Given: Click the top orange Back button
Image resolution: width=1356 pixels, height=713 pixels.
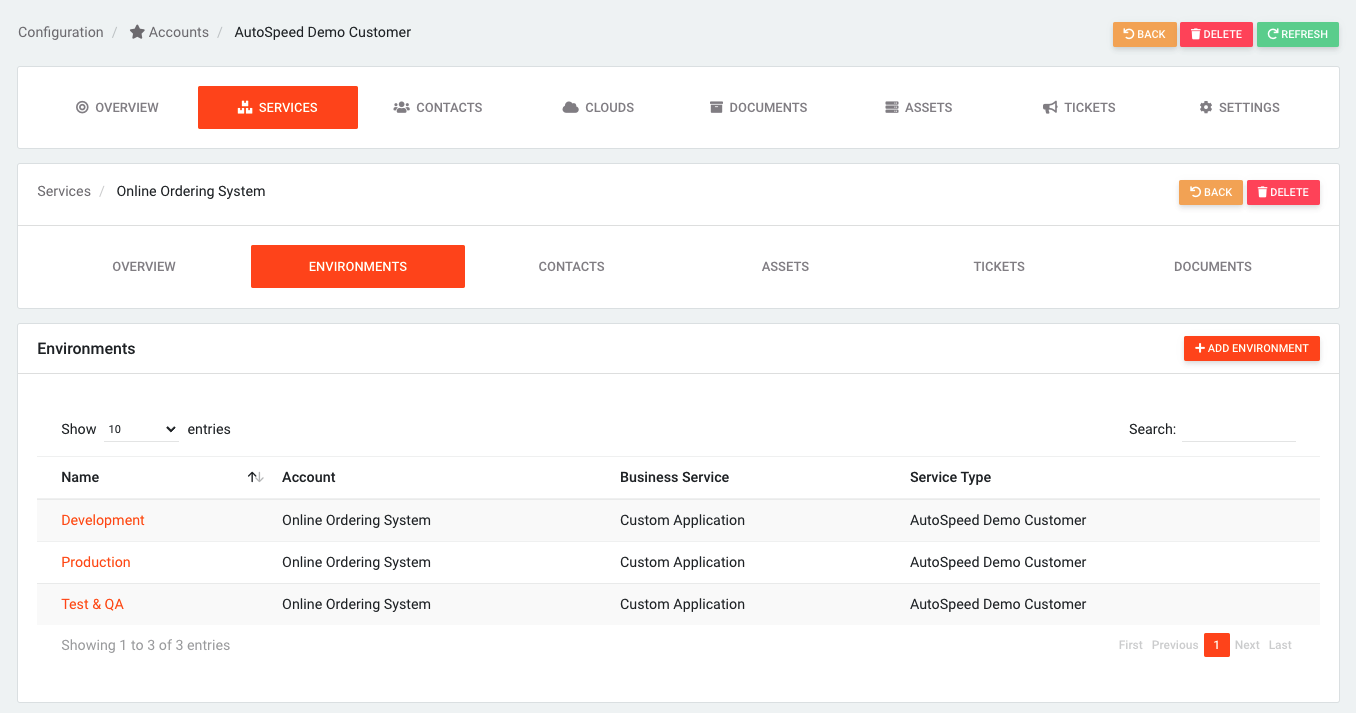Looking at the screenshot, I should click(1144, 34).
